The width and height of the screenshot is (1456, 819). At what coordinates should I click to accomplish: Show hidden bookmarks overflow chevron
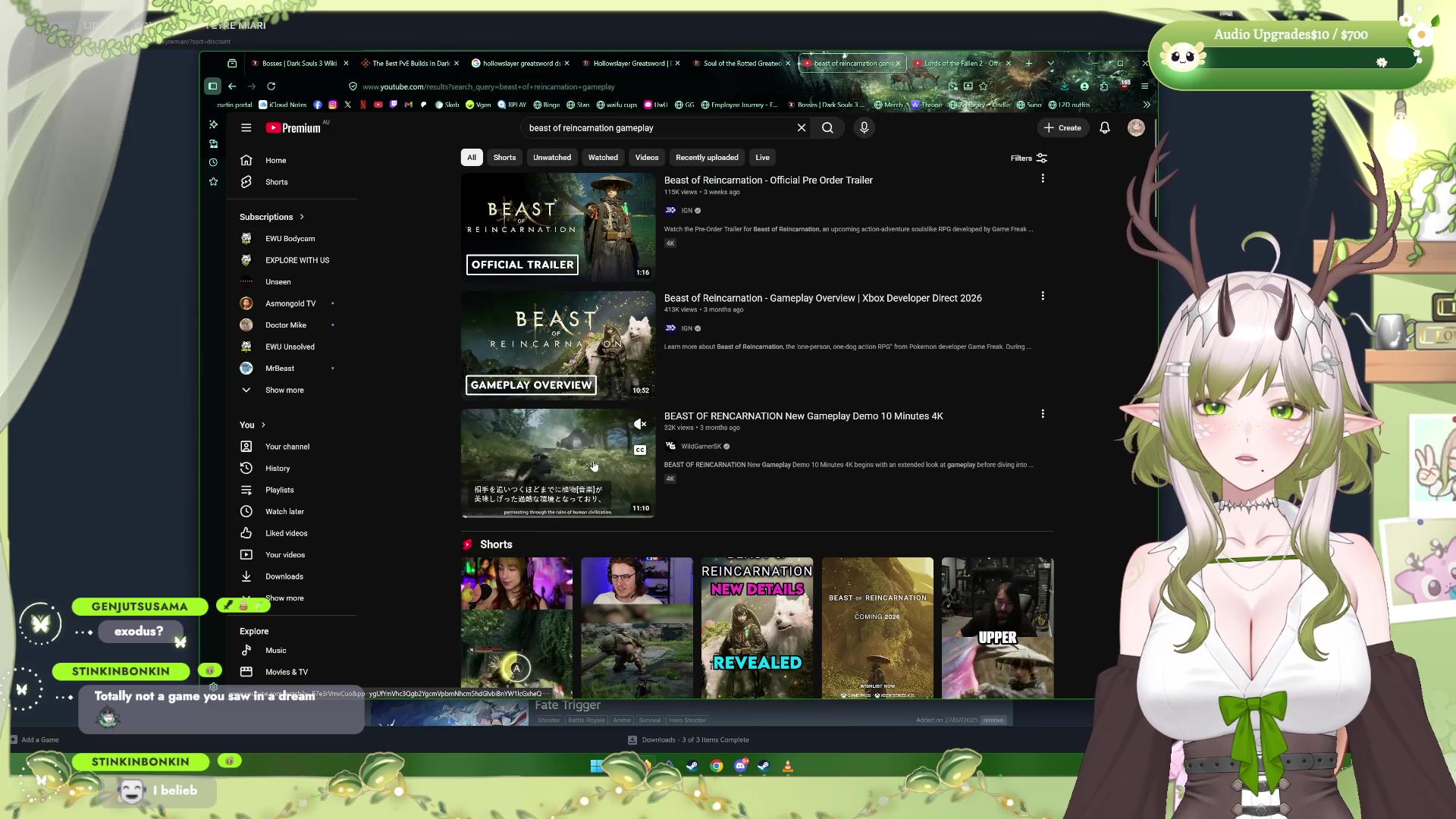[1147, 105]
